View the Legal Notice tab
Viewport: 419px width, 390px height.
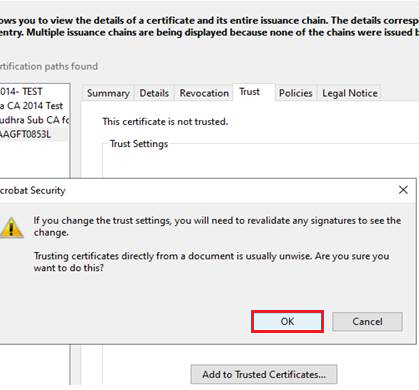click(x=350, y=93)
